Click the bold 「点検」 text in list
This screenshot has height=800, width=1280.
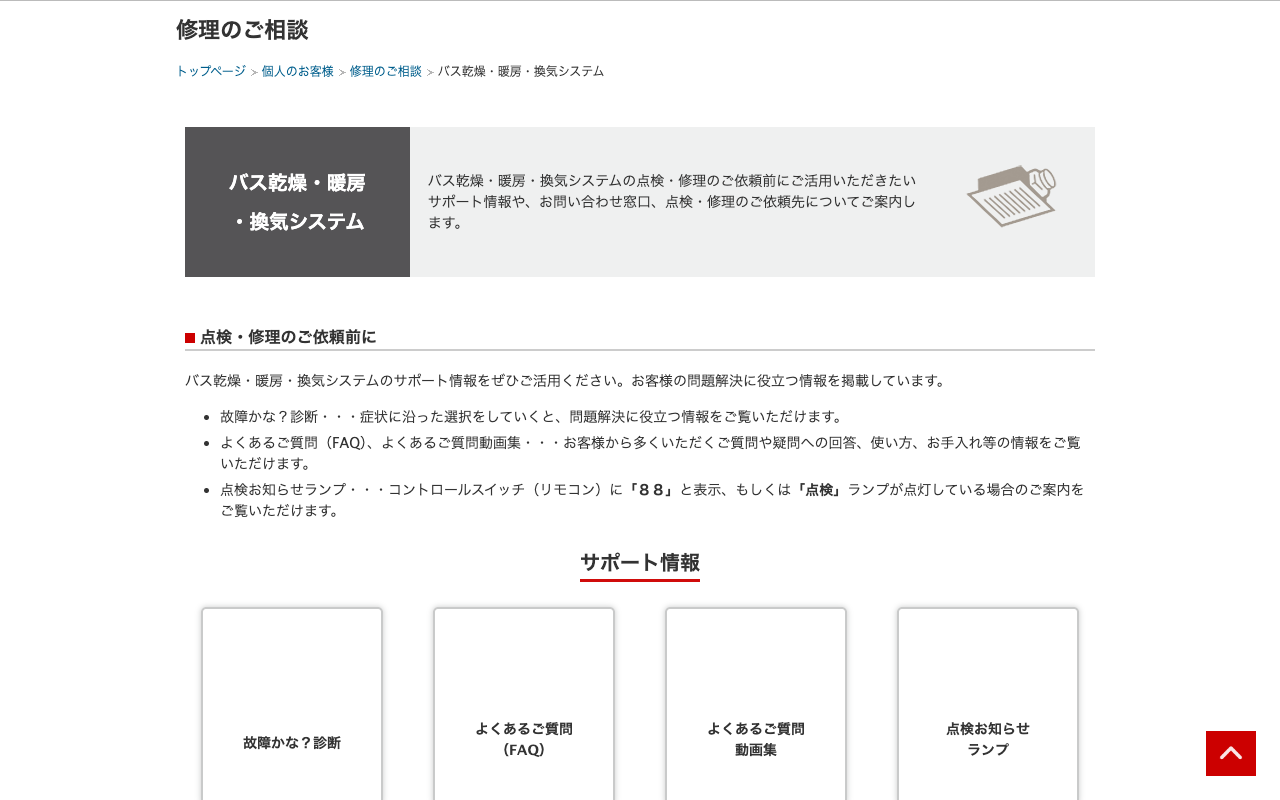pos(820,489)
